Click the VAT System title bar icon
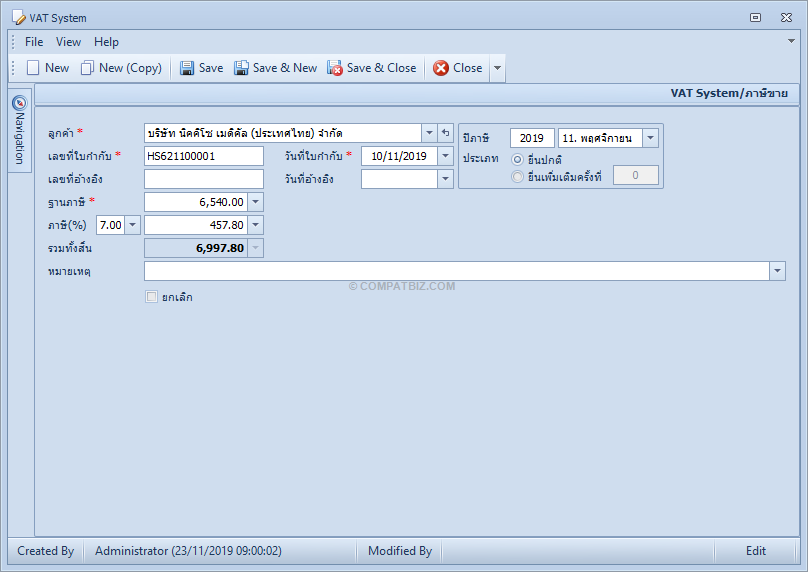 tap(19, 18)
